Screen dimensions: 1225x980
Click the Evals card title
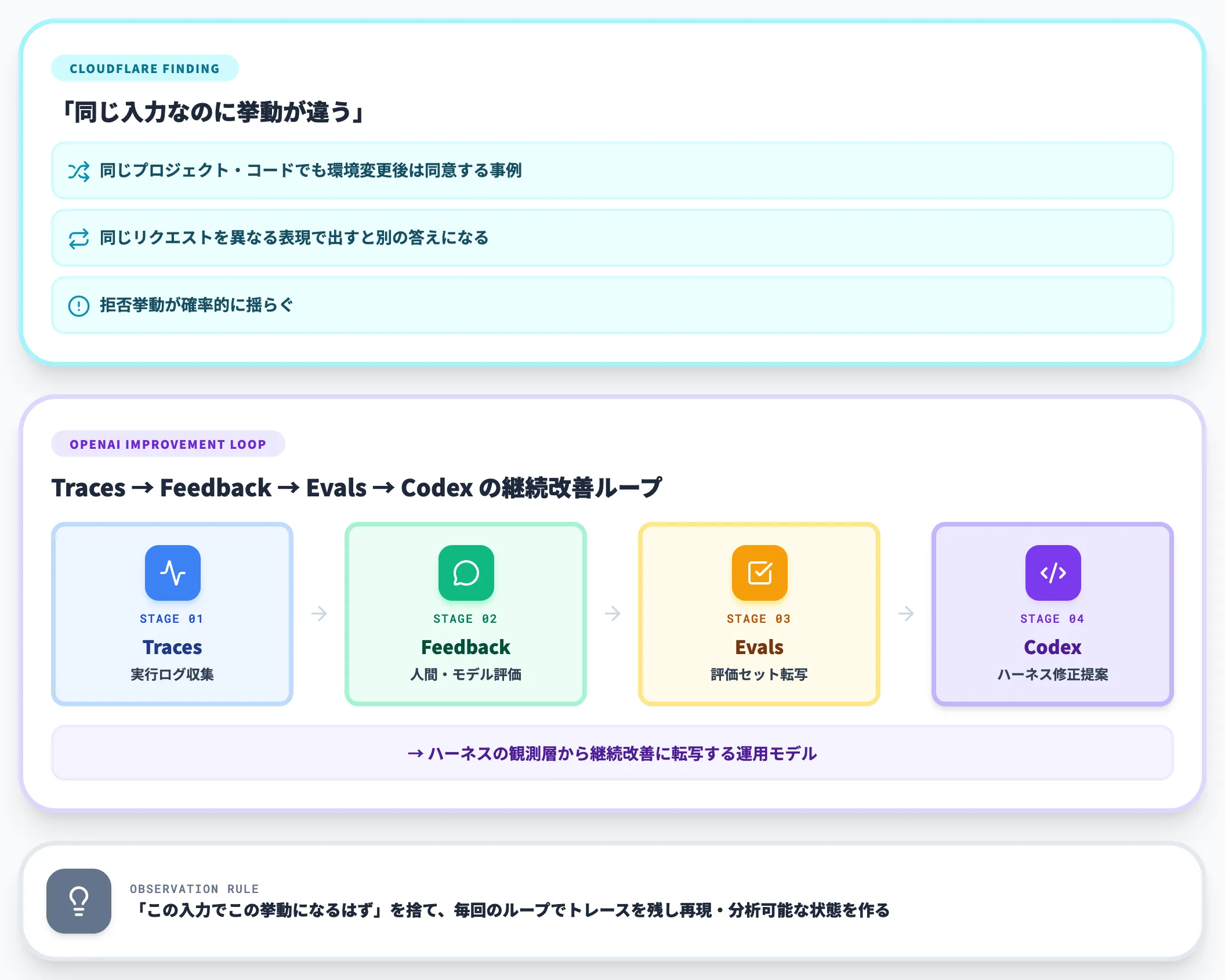[759, 647]
